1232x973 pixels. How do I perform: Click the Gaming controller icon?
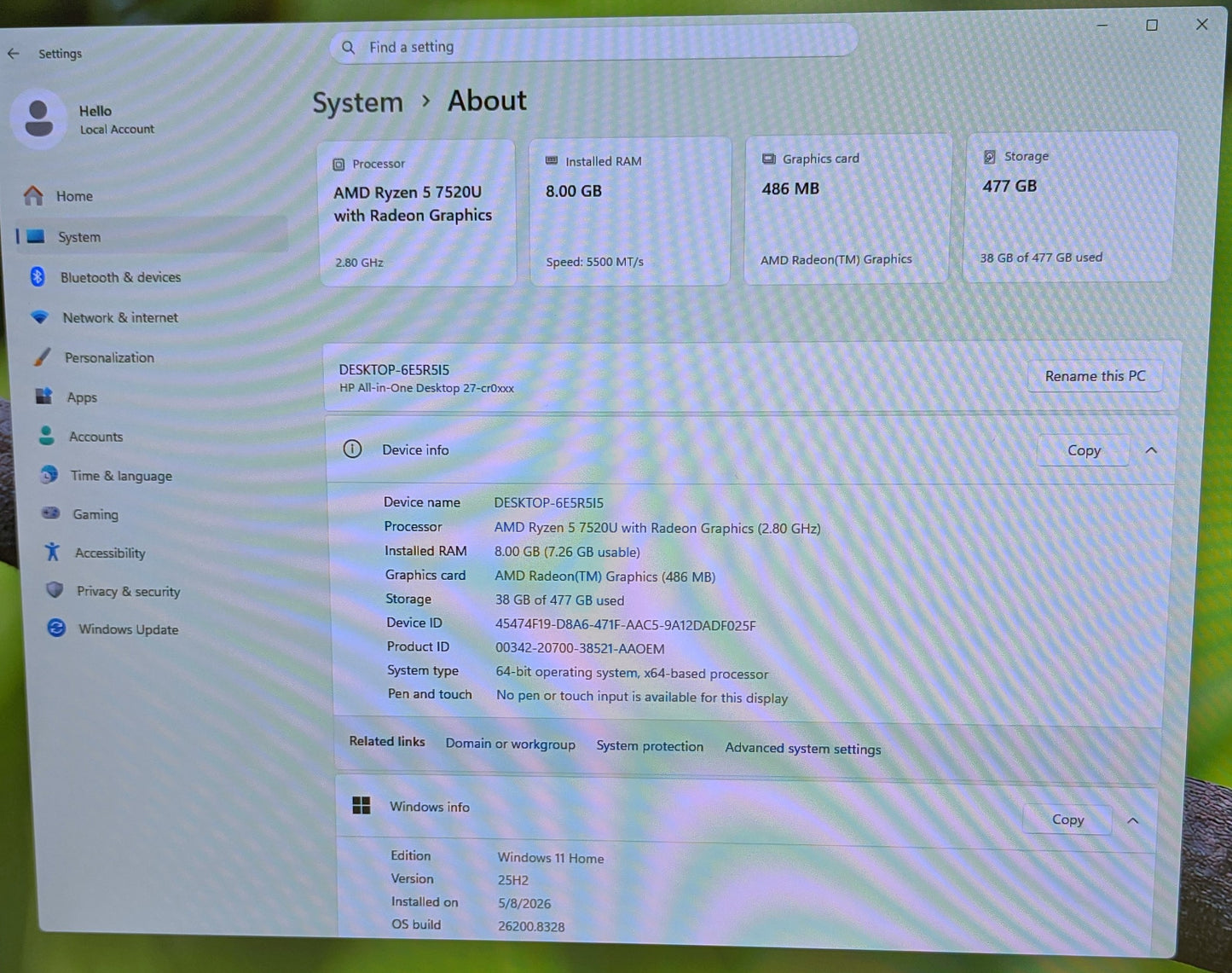(x=51, y=513)
